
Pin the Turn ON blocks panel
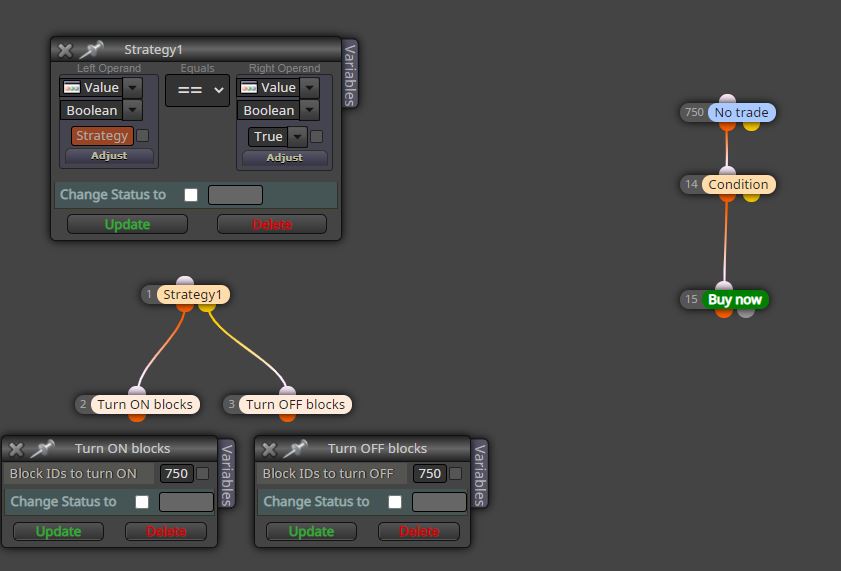[x=42, y=448]
